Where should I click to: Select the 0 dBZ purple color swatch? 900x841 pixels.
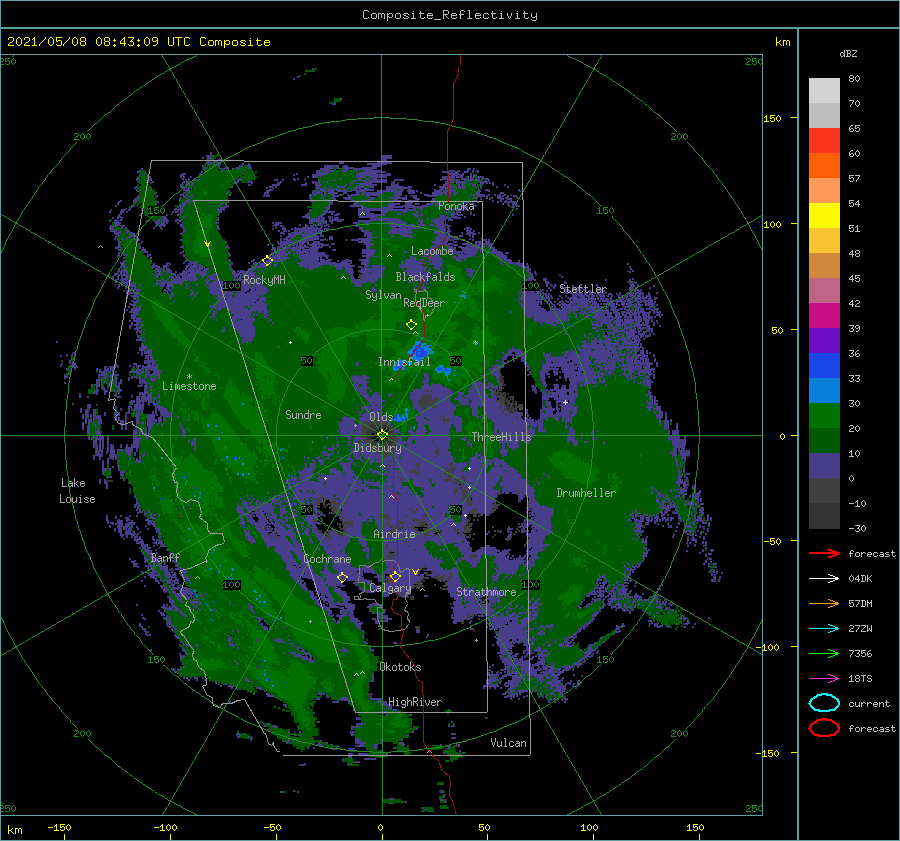point(824,465)
